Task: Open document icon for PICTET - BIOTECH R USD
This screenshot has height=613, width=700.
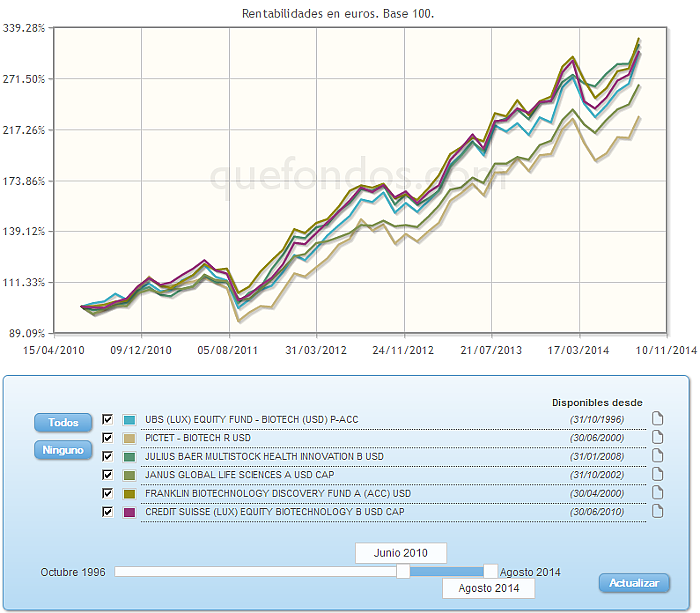Action: [x=657, y=437]
